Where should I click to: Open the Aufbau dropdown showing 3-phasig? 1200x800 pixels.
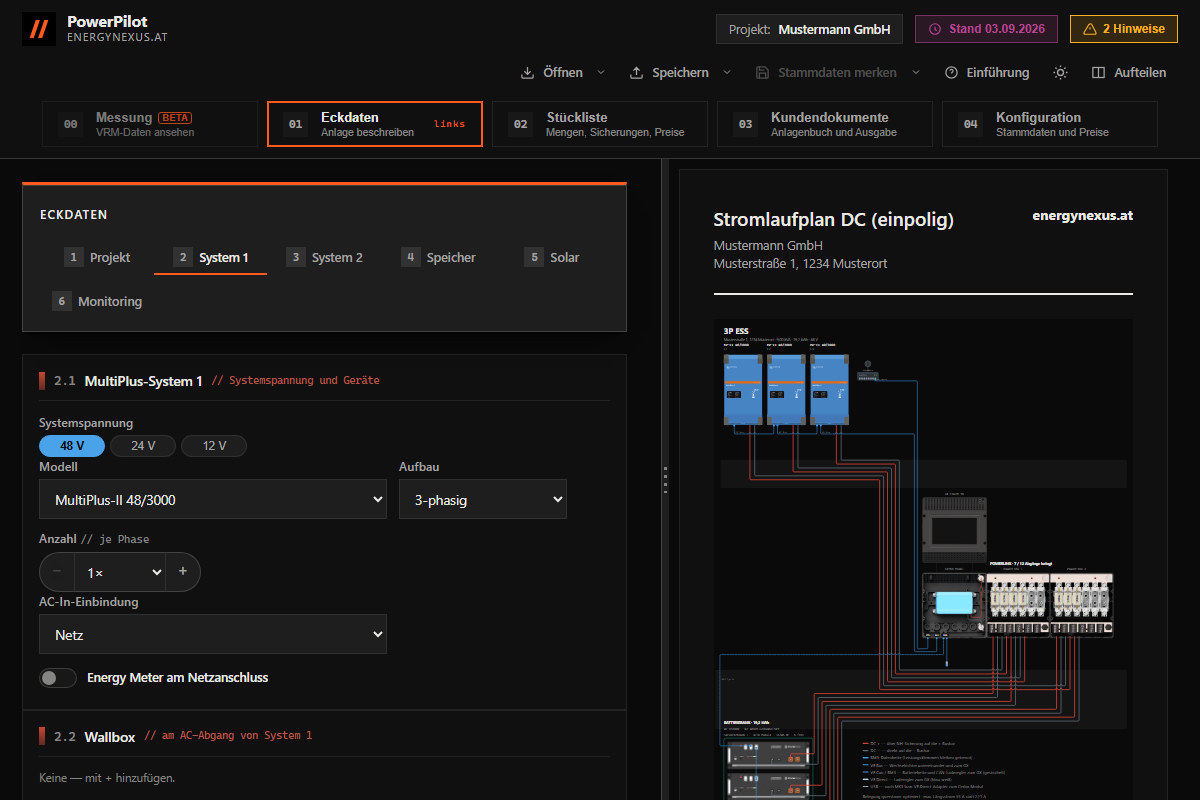click(x=483, y=499)
